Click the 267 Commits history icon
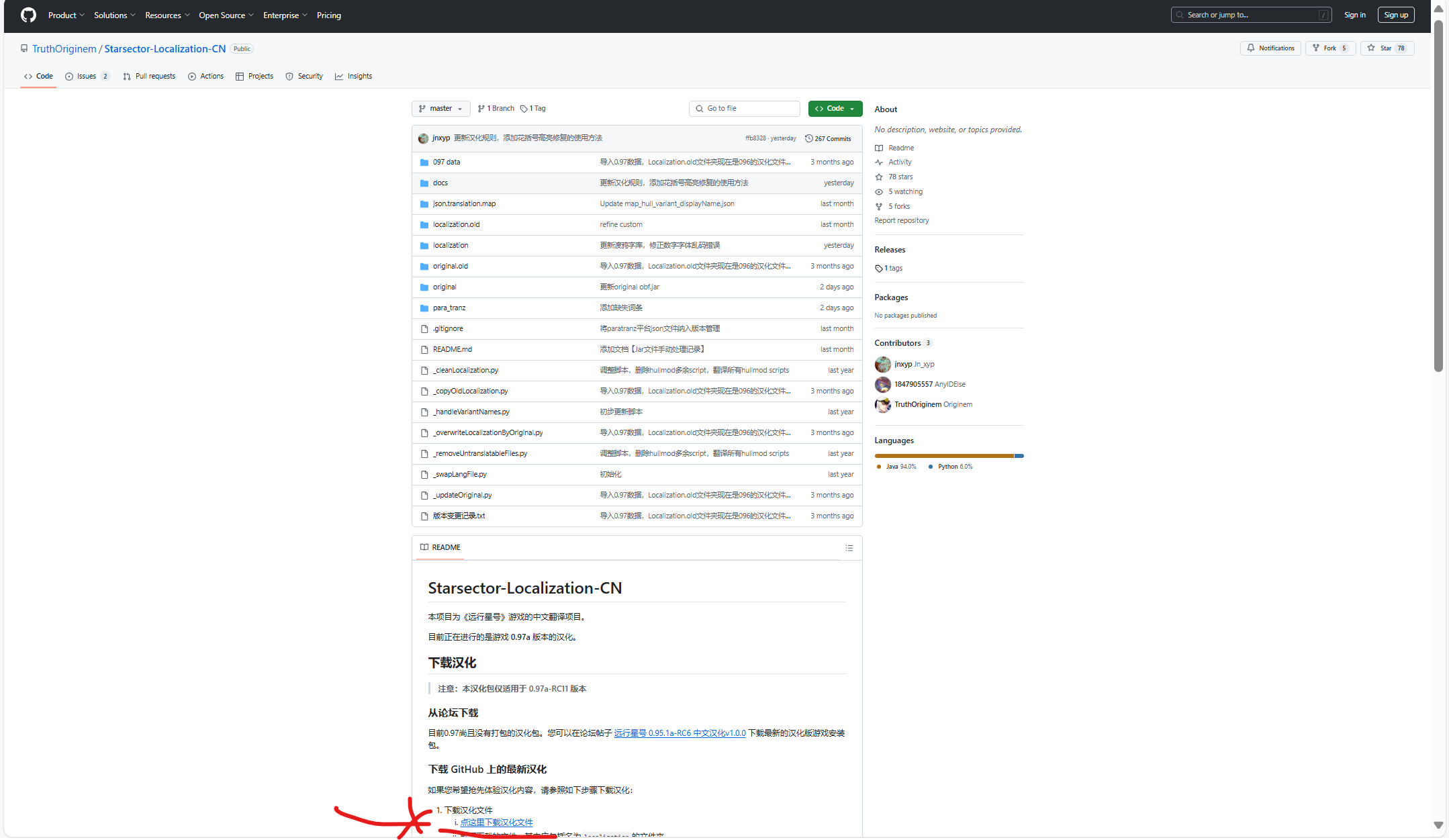The width and height of the screenshot is (1449, 840). pyautogui.click(x=808, y=138)
